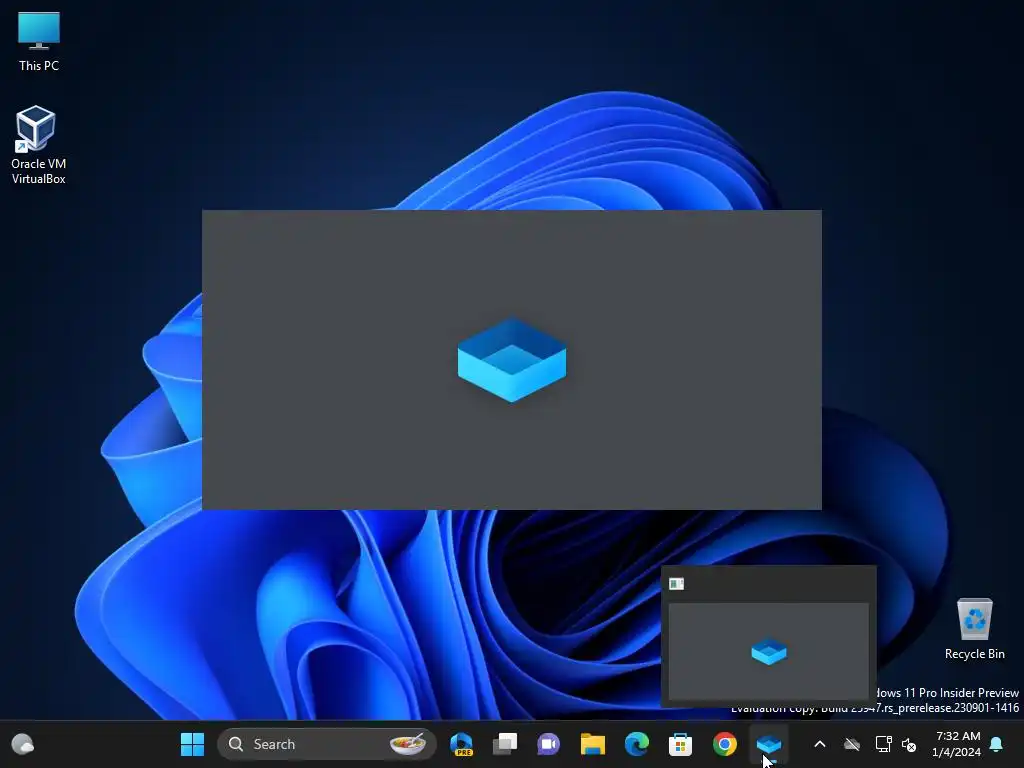The image size is (1024, 768).
Task: Open network status in system tray
Action: point(883,744)
